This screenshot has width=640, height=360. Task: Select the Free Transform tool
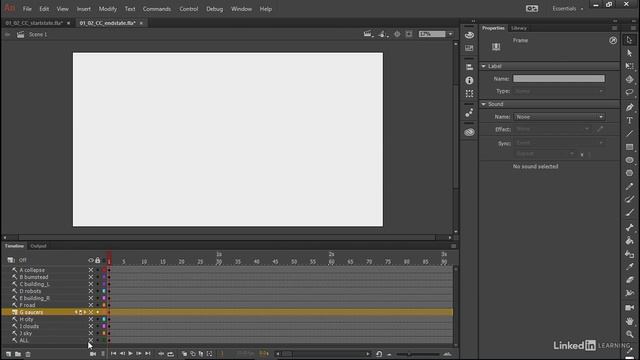[x=629, y=66]
